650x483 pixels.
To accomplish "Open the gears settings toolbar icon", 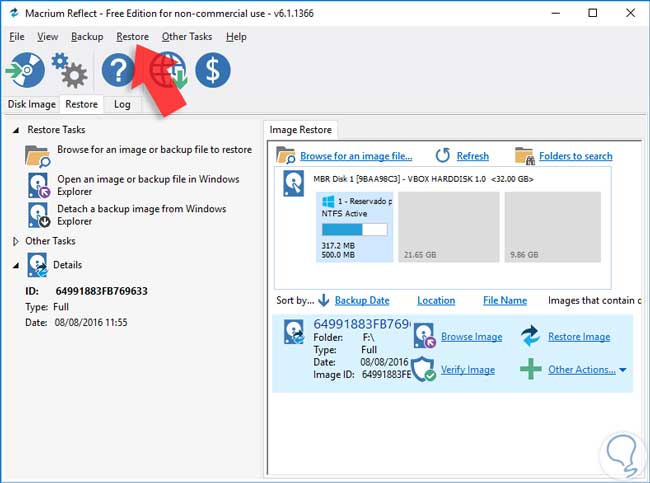I will pyautogui.click(x=69, y=70).
